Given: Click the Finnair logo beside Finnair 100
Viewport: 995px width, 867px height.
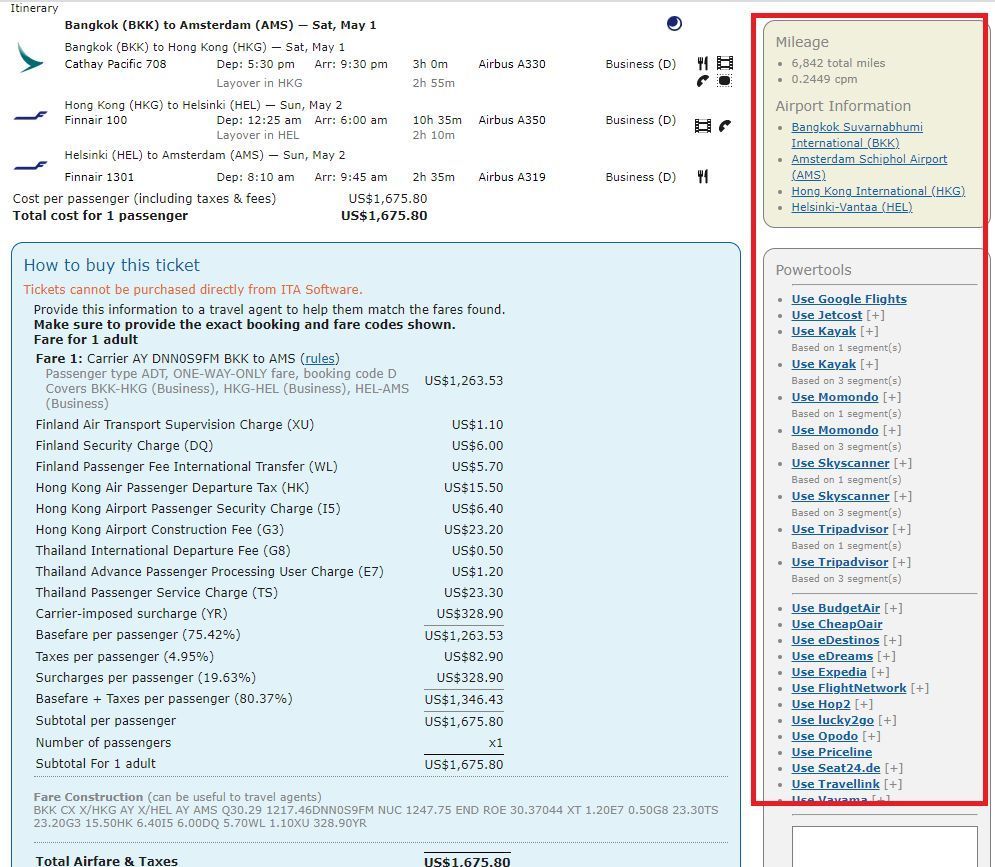Looking at the screenshot, I should [30, 116].
